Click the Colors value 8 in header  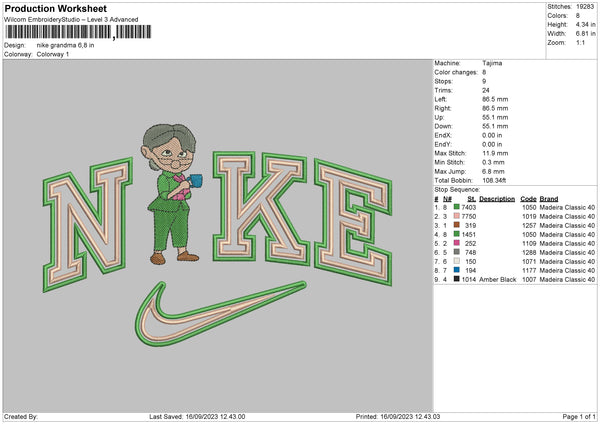pyautogui.click(x=578, y=16)
